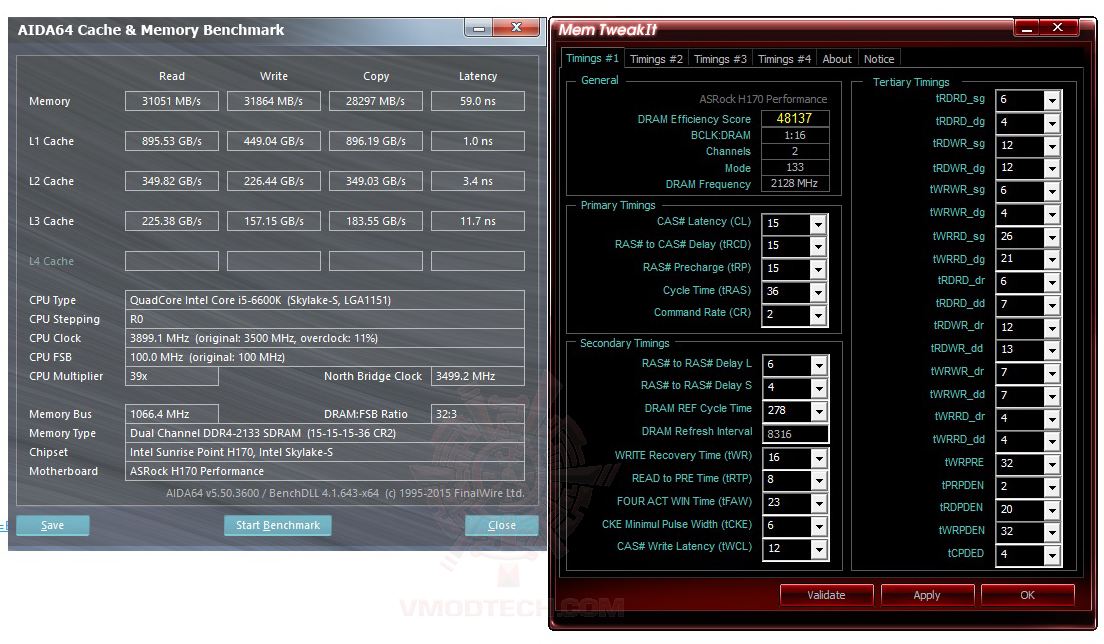Open the tRDPDEN dropdown
The height and width of the screenshot is (644, 1104).
pos(1052,510)
